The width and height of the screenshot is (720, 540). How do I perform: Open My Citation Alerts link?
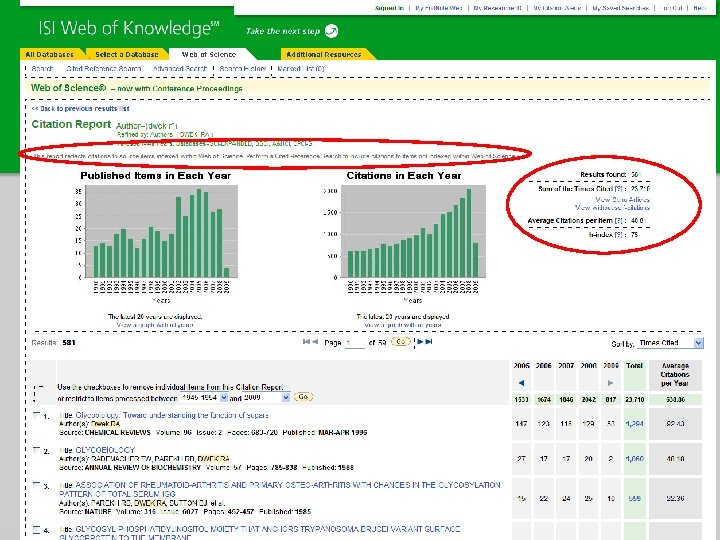[557, 8]
